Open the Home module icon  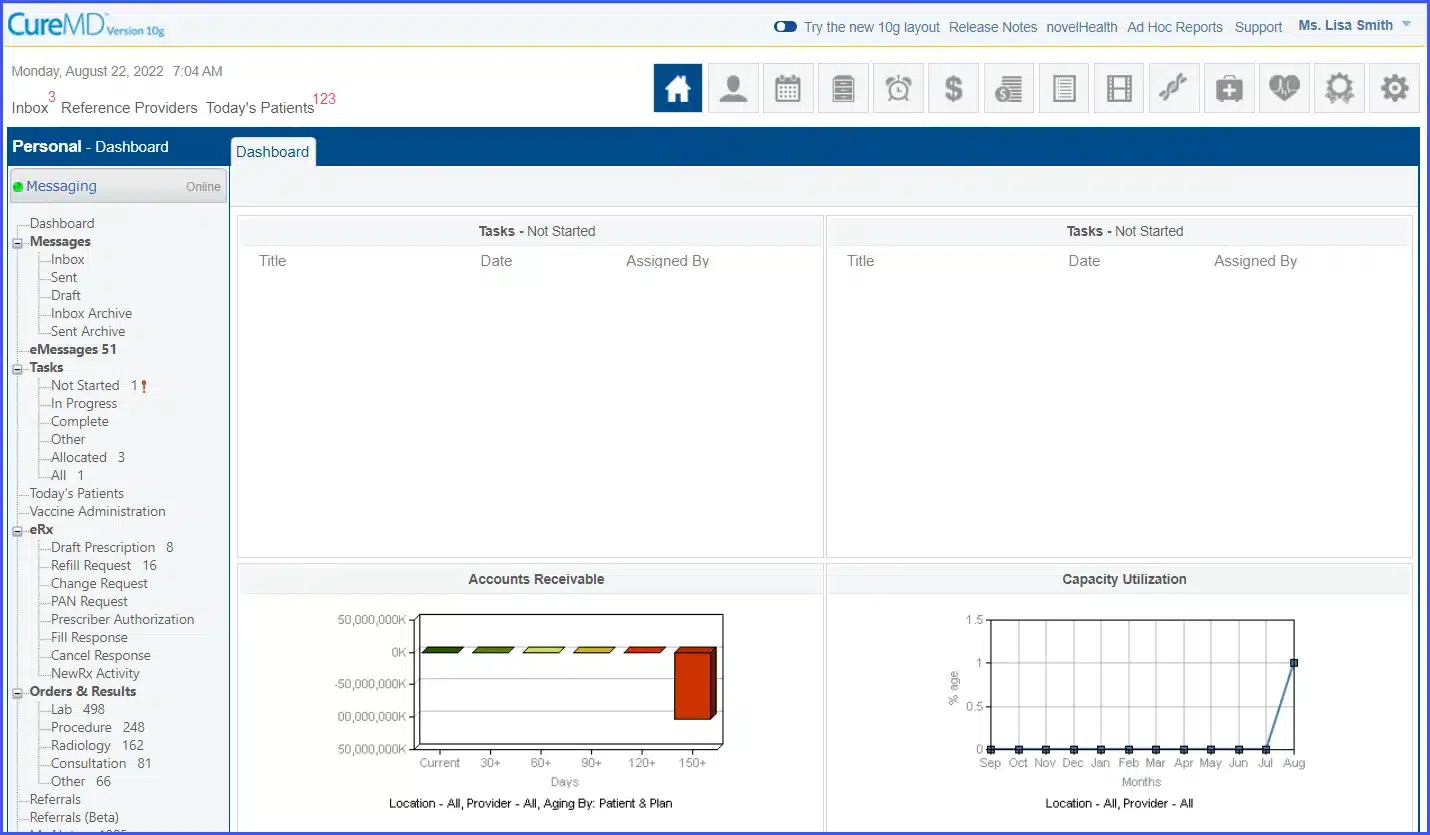(x=678, y=88)
